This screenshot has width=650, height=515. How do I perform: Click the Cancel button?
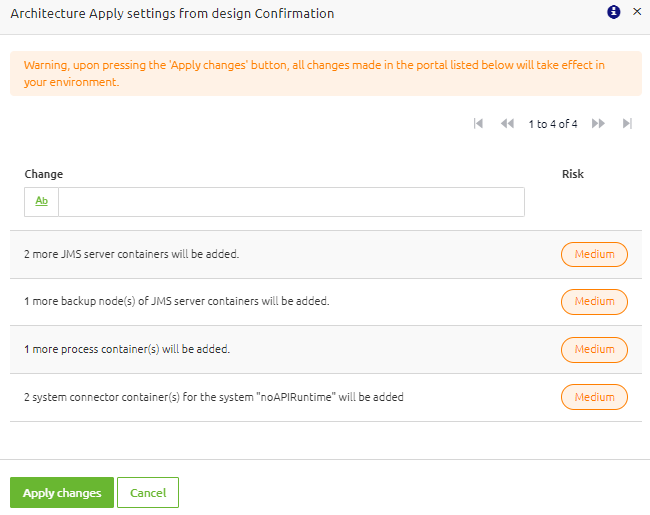tap(148, 493)
